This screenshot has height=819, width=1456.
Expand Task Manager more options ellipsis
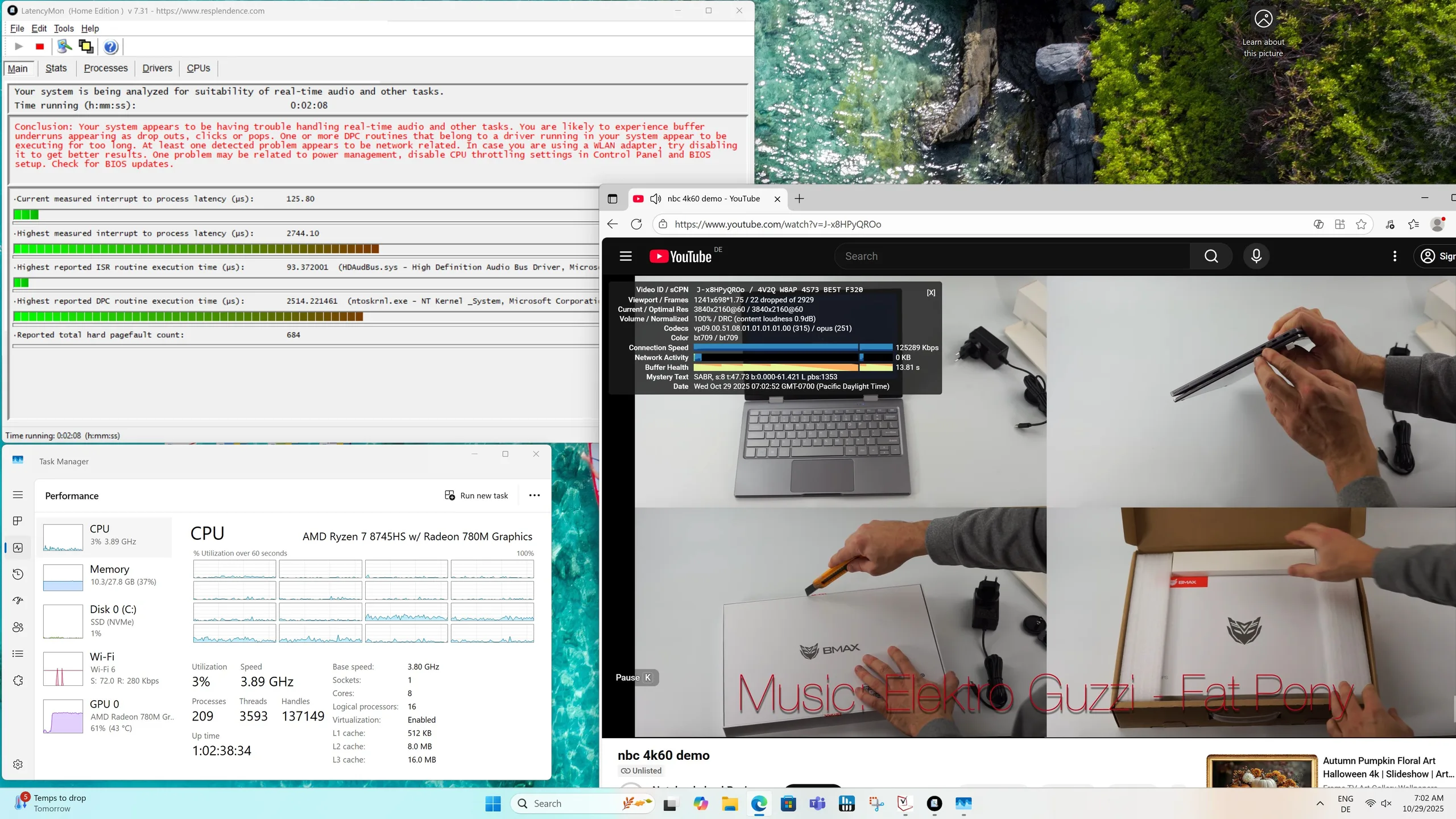[534, 495]
